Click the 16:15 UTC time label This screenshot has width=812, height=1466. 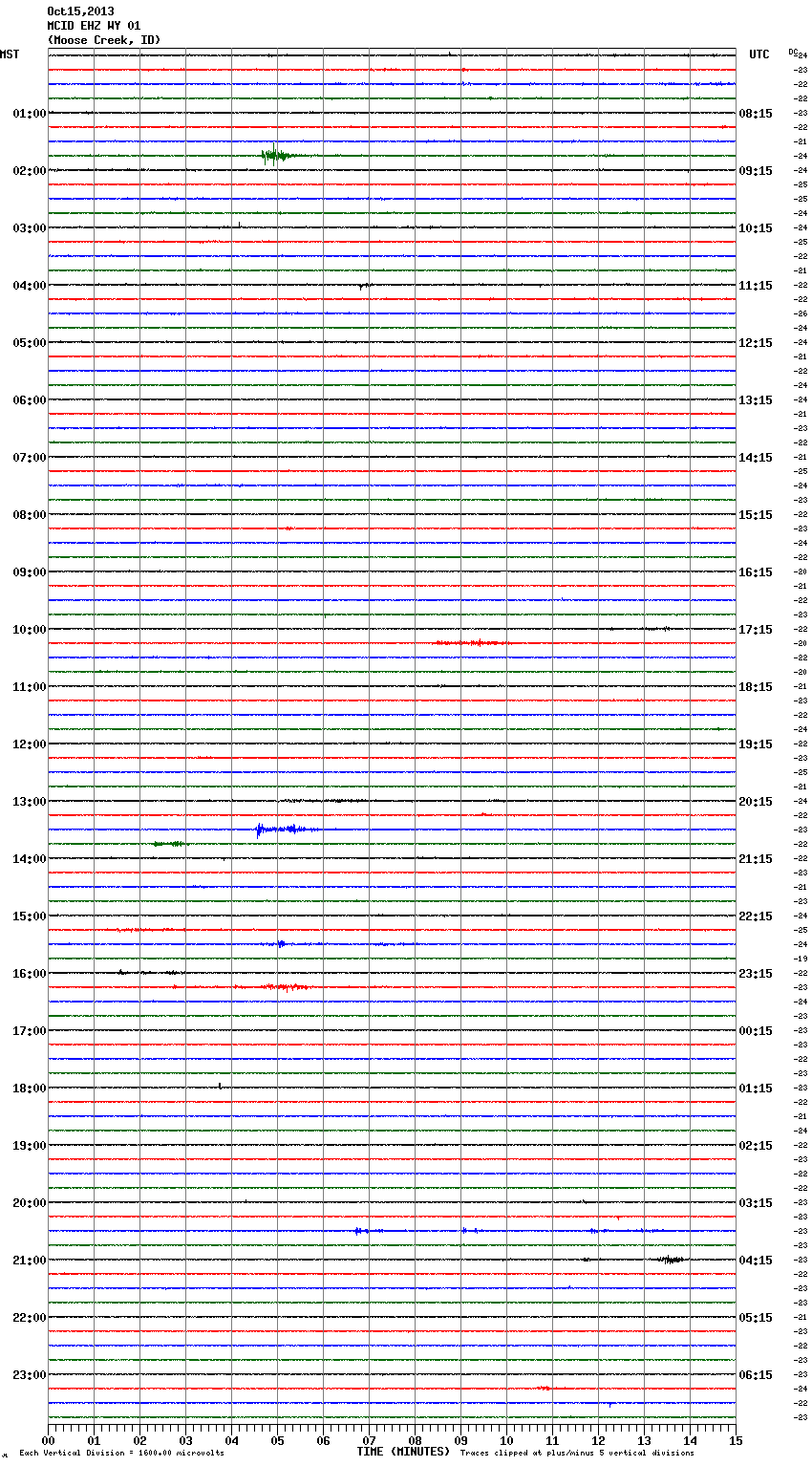tap(756, 572)
